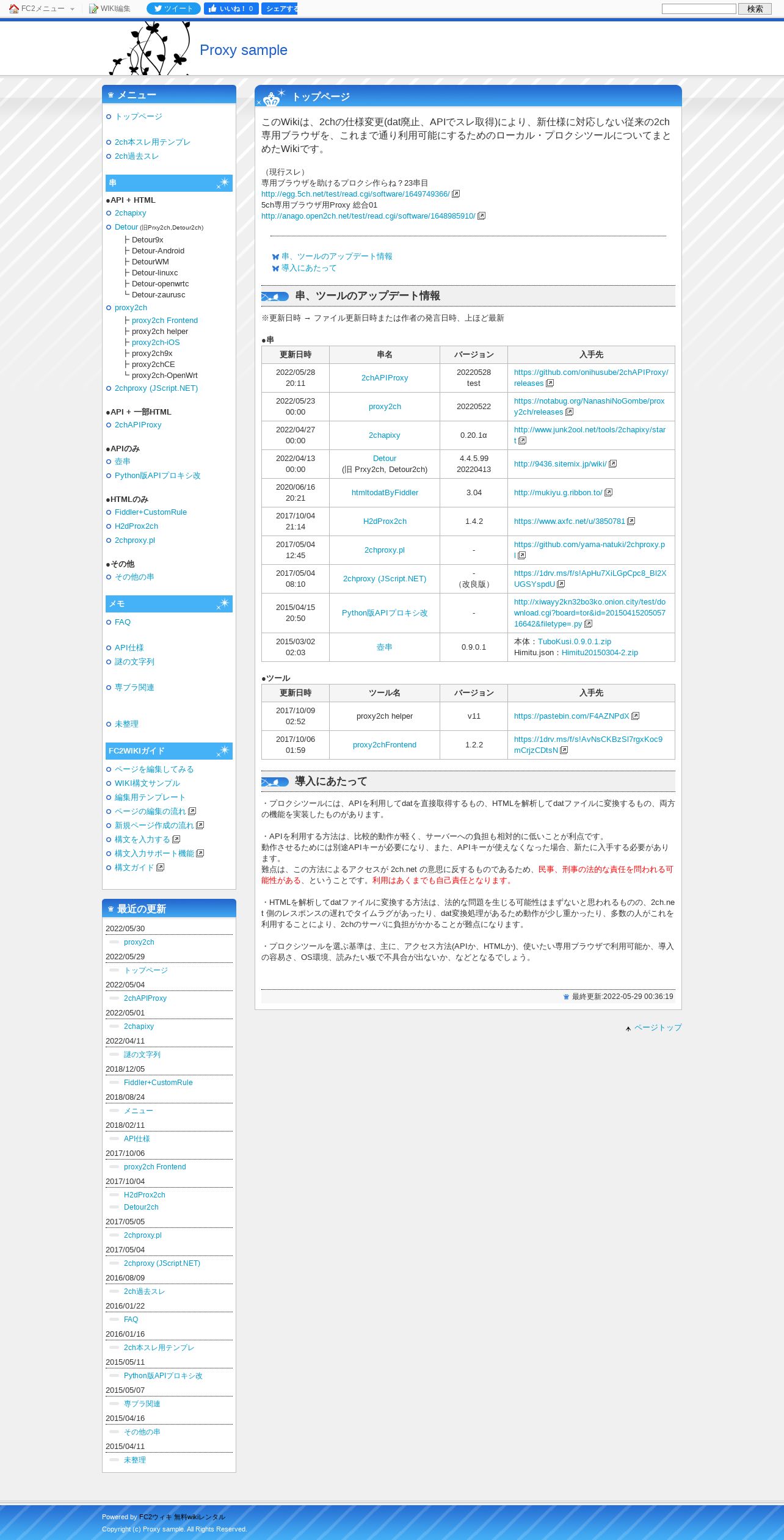Open その他の串 sidebar link

pos(134,577)
